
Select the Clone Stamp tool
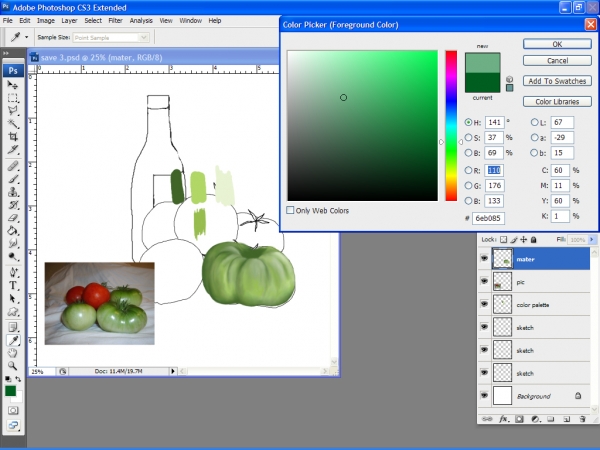click(x=13, y=192)
